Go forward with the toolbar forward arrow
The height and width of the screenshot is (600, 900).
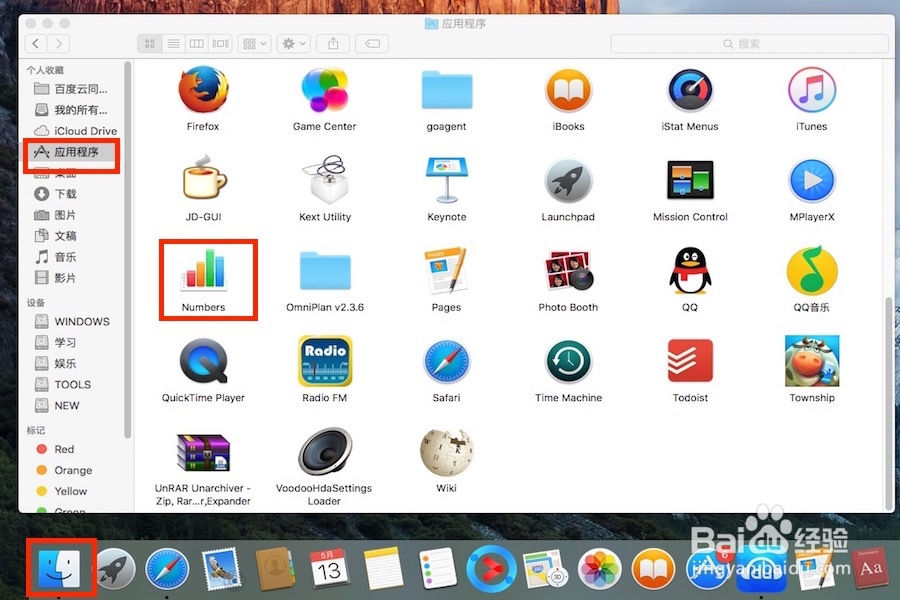tap(59, 44)
